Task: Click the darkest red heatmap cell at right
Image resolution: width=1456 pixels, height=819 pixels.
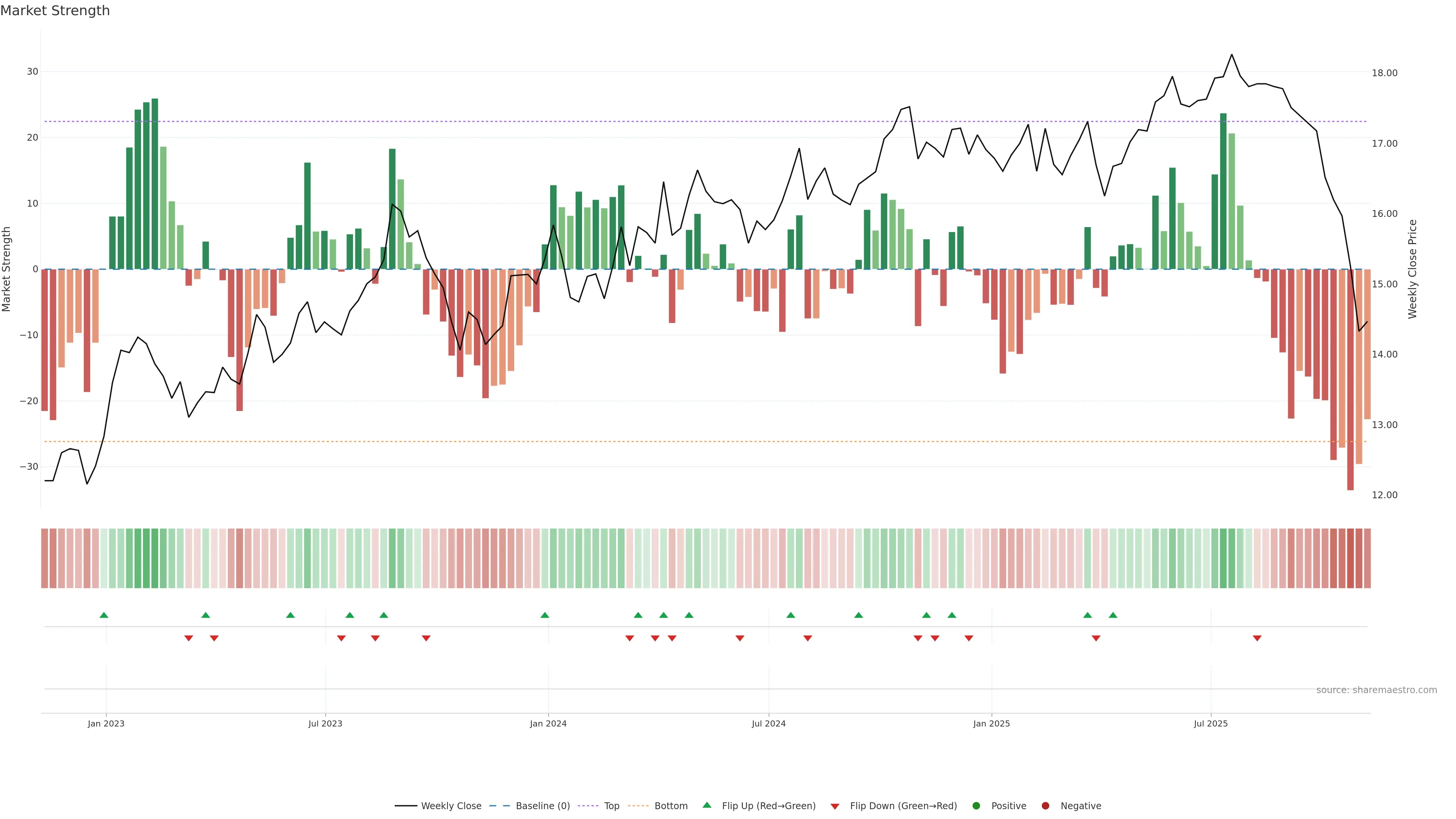Action: [x=1350, y=559]
